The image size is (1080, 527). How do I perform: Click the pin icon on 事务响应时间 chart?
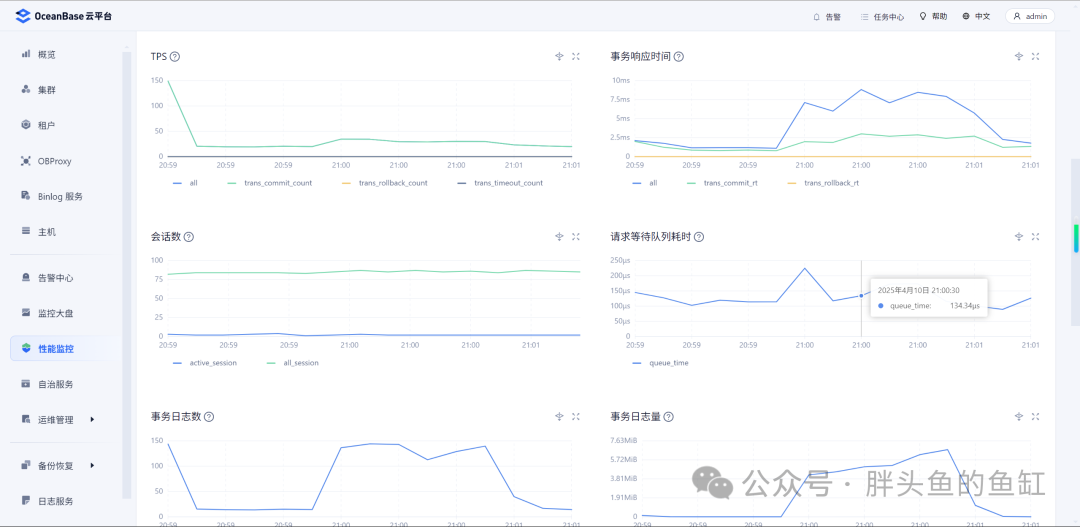pyautogui.click(x=1019, y=56)
